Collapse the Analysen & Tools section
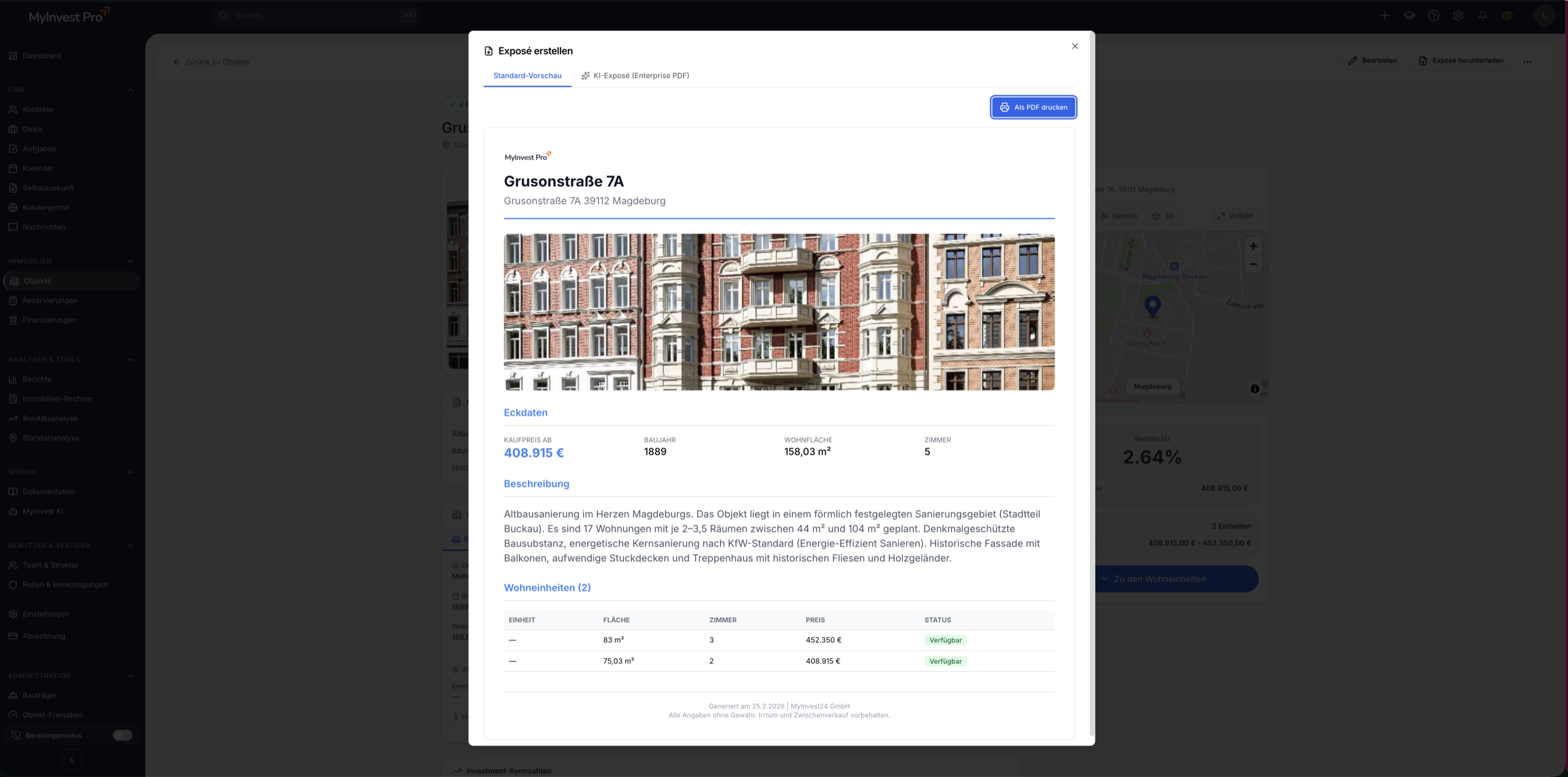The height and width of the screenshot is (777, 1568). [x=130, y=360]
